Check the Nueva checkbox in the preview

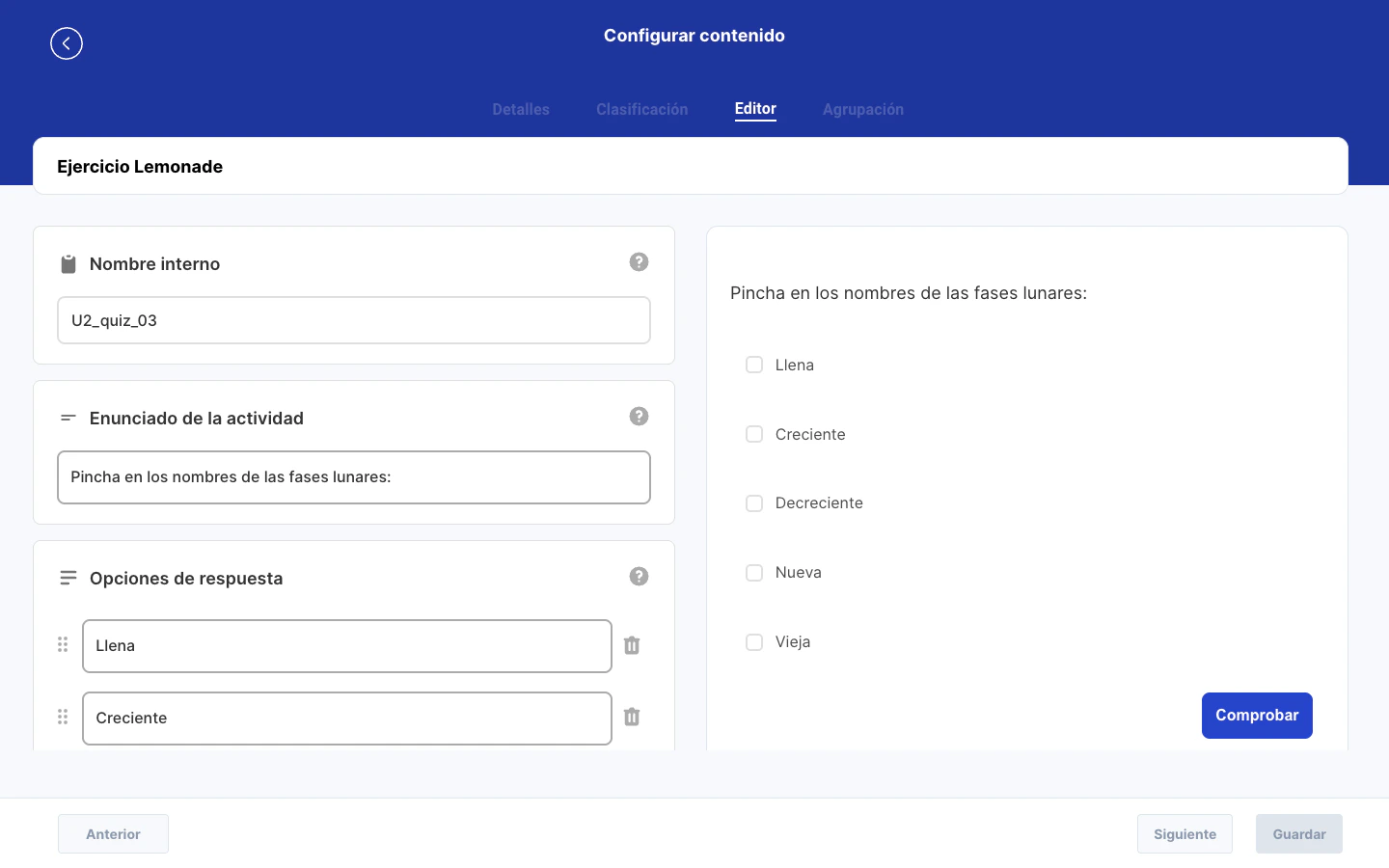point(754,572)
